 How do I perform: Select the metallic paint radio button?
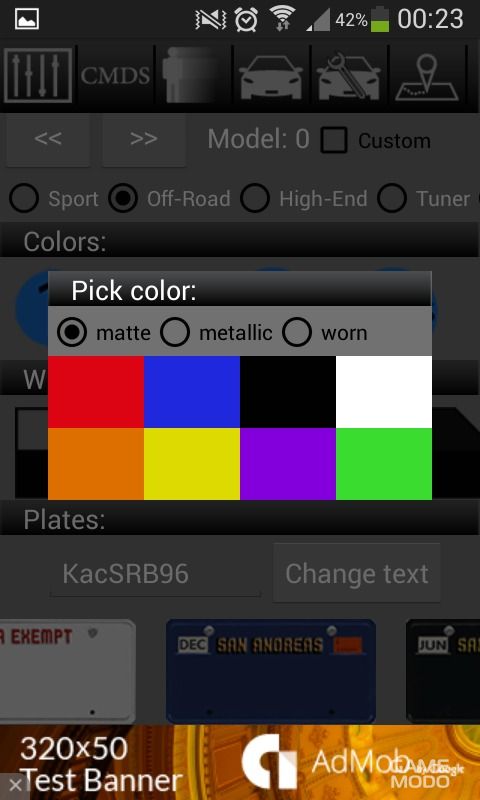click(x=175, y=332)
